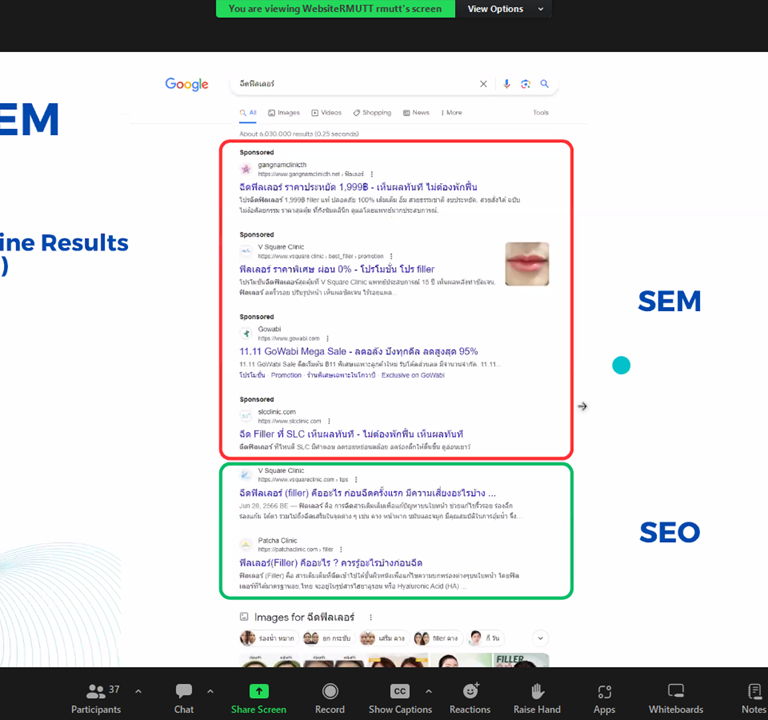Click the three-dot menu beside the gowabi.com URL
The height and width of the screenshot is (720, 768).
pos(327,338)
